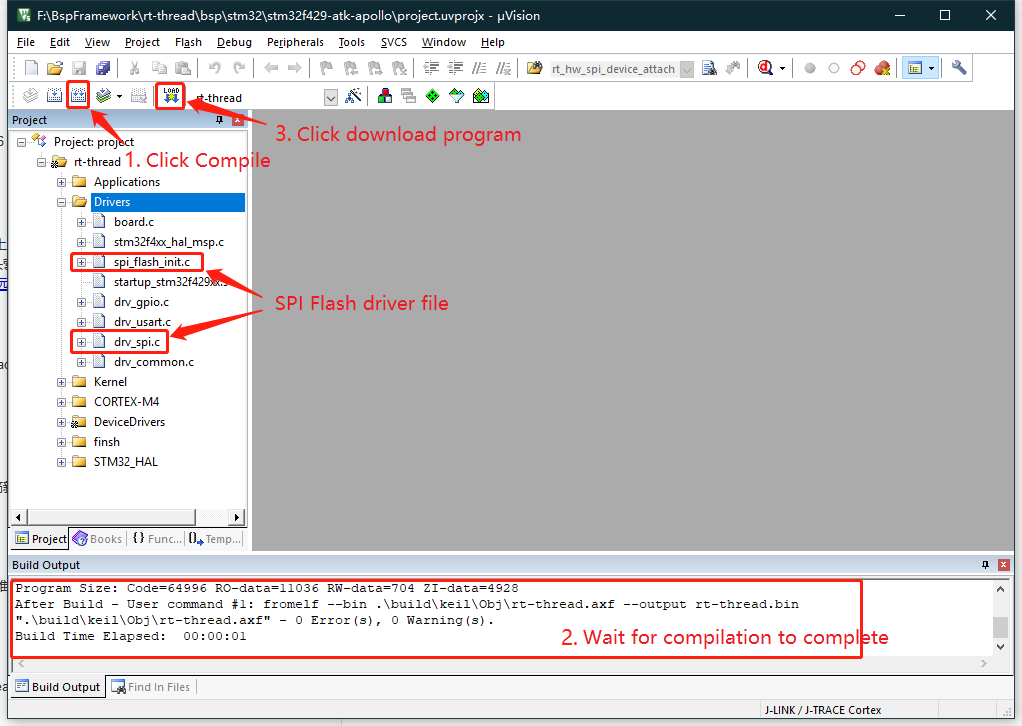Viewport: 1022px width, 726px height.
Task: Click the Translate current file icon
Action: click(31, 96)
